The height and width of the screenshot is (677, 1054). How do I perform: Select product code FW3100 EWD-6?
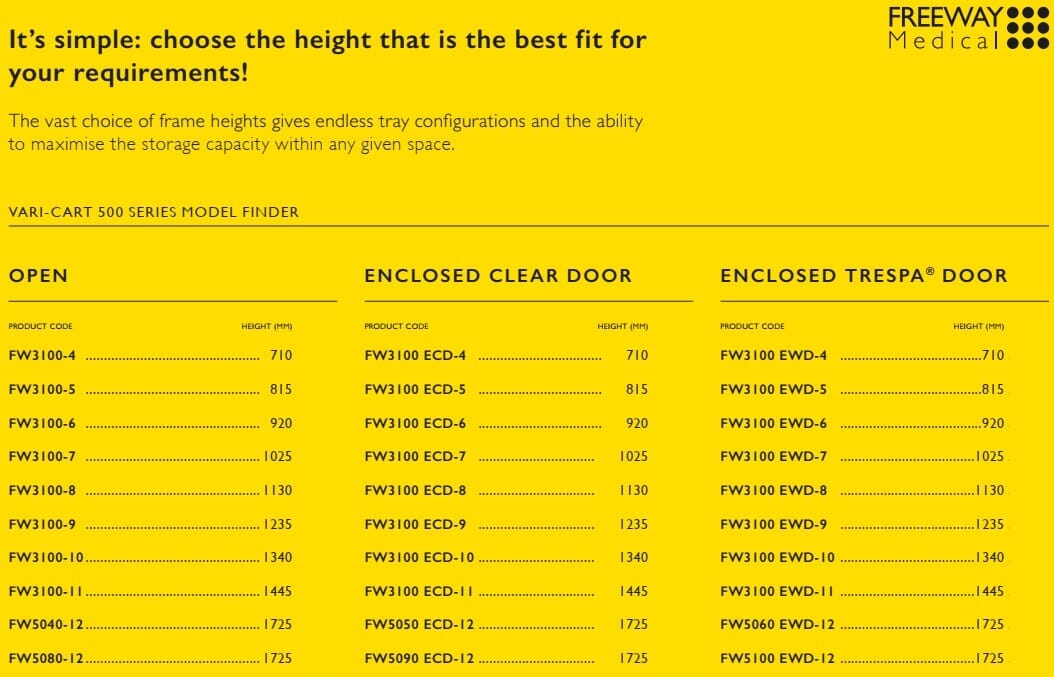click(x=773, y=423)
